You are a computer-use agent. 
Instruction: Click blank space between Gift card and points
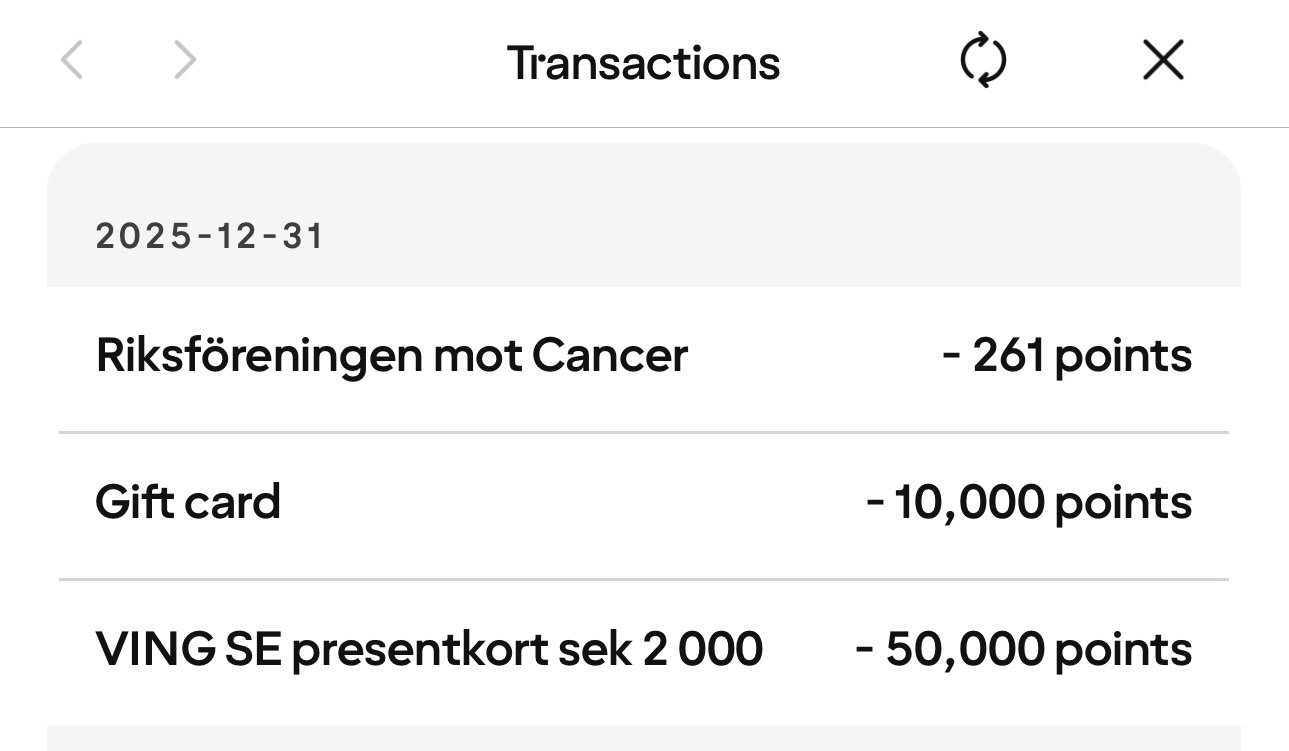(x=570, y=502)
